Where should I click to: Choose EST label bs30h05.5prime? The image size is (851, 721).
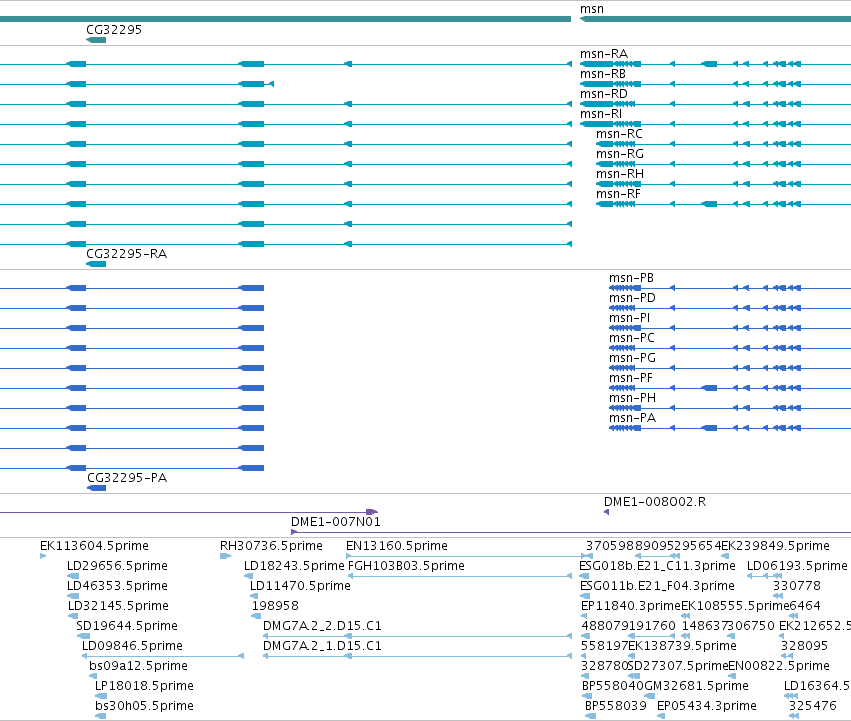(x=144, y=706)
